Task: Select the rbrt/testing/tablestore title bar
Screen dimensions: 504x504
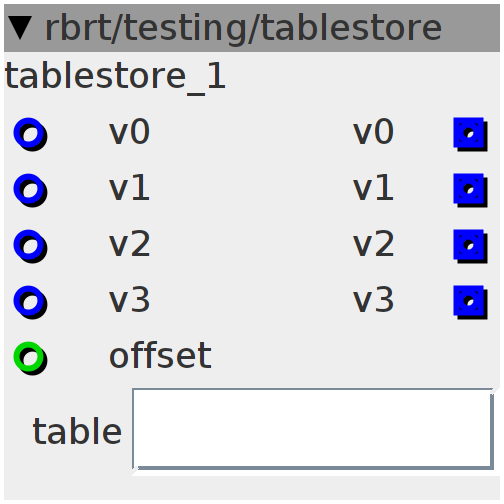Action: point(252,28)
